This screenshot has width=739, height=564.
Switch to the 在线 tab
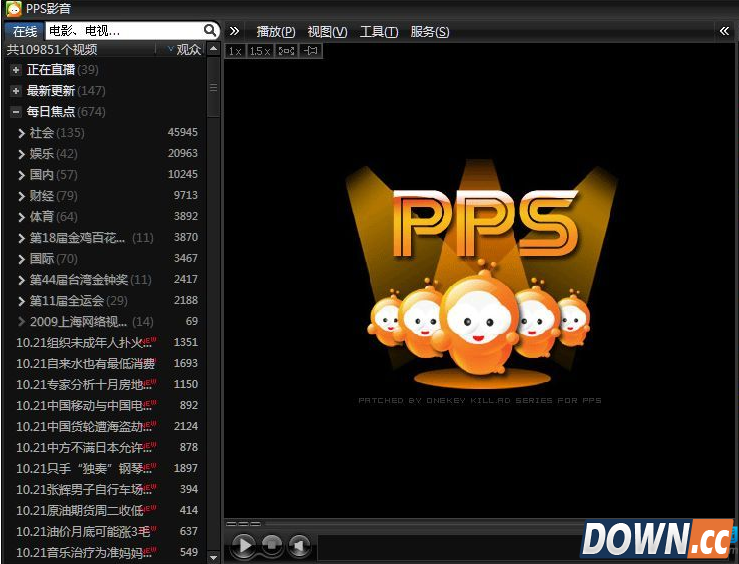pos(24,31)
